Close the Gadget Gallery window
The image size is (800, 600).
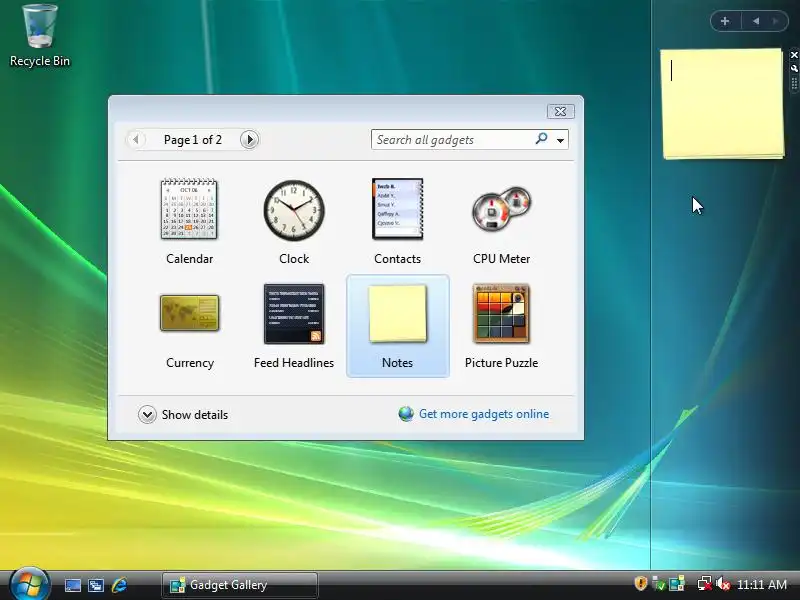560,111
